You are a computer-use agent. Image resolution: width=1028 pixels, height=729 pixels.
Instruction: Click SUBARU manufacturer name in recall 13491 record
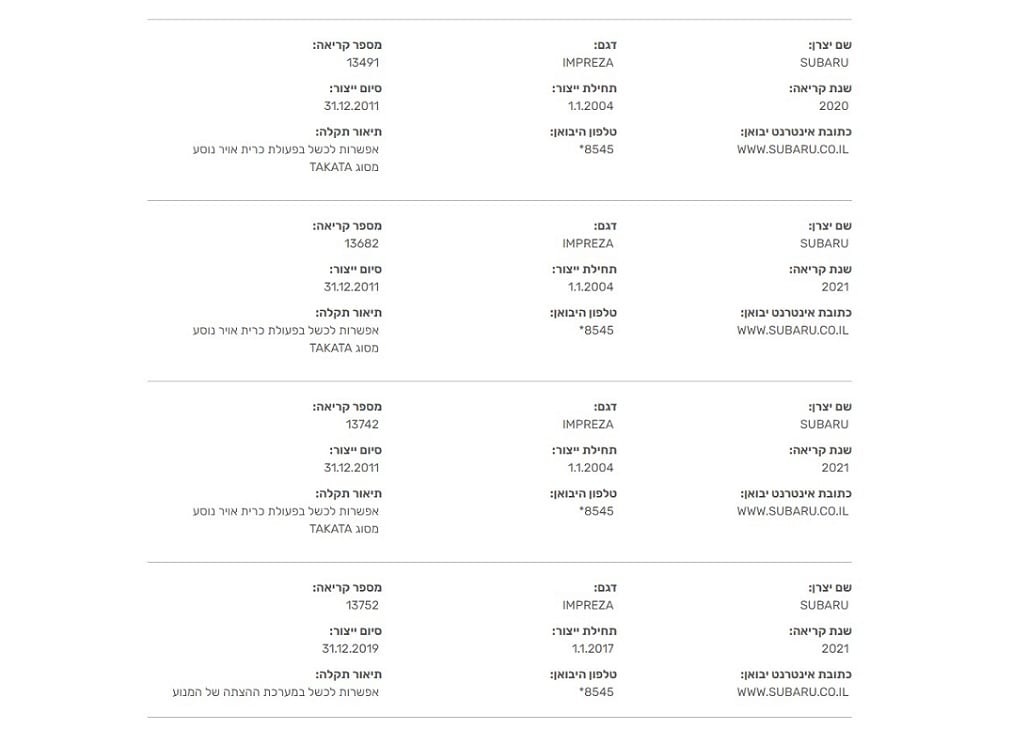pyautogui.click(x=824, y=63)
